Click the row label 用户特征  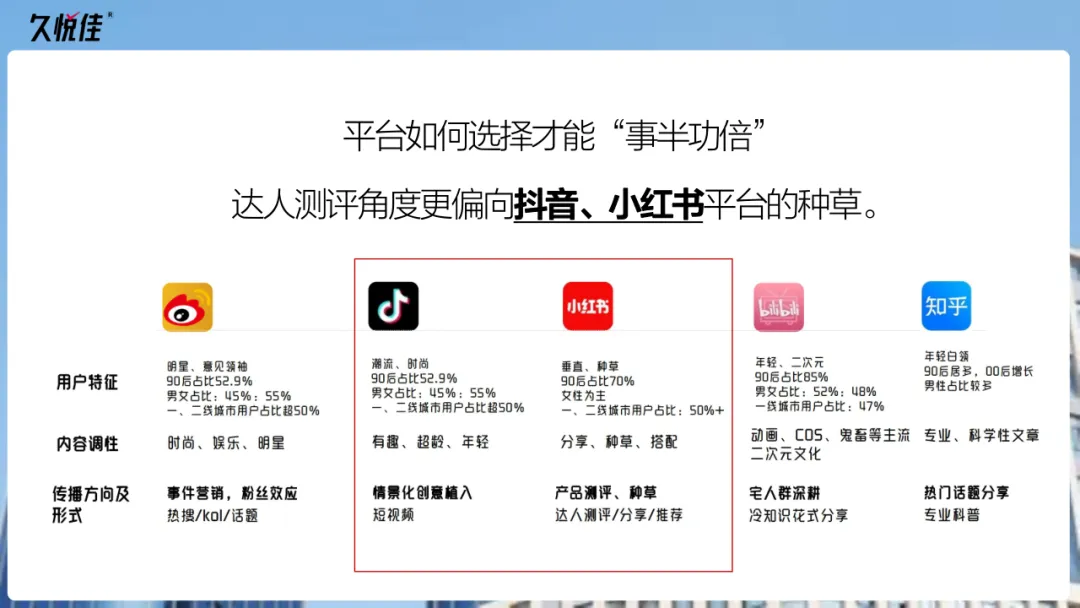click(87, 382)
